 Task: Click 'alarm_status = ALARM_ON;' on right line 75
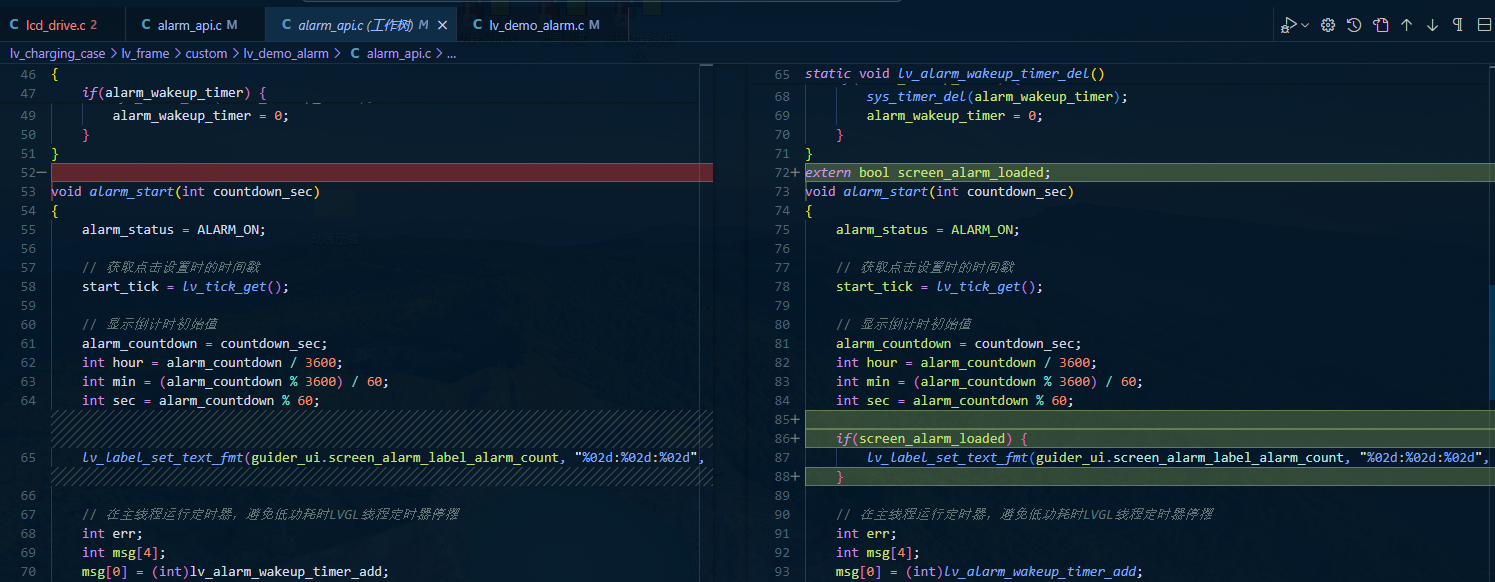click(927, 230)
